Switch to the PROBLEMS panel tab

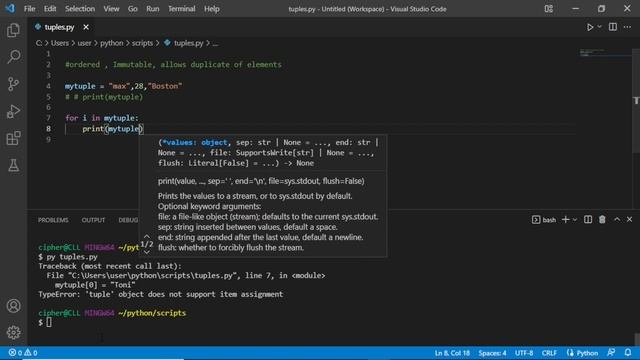[x=53, y=220]
